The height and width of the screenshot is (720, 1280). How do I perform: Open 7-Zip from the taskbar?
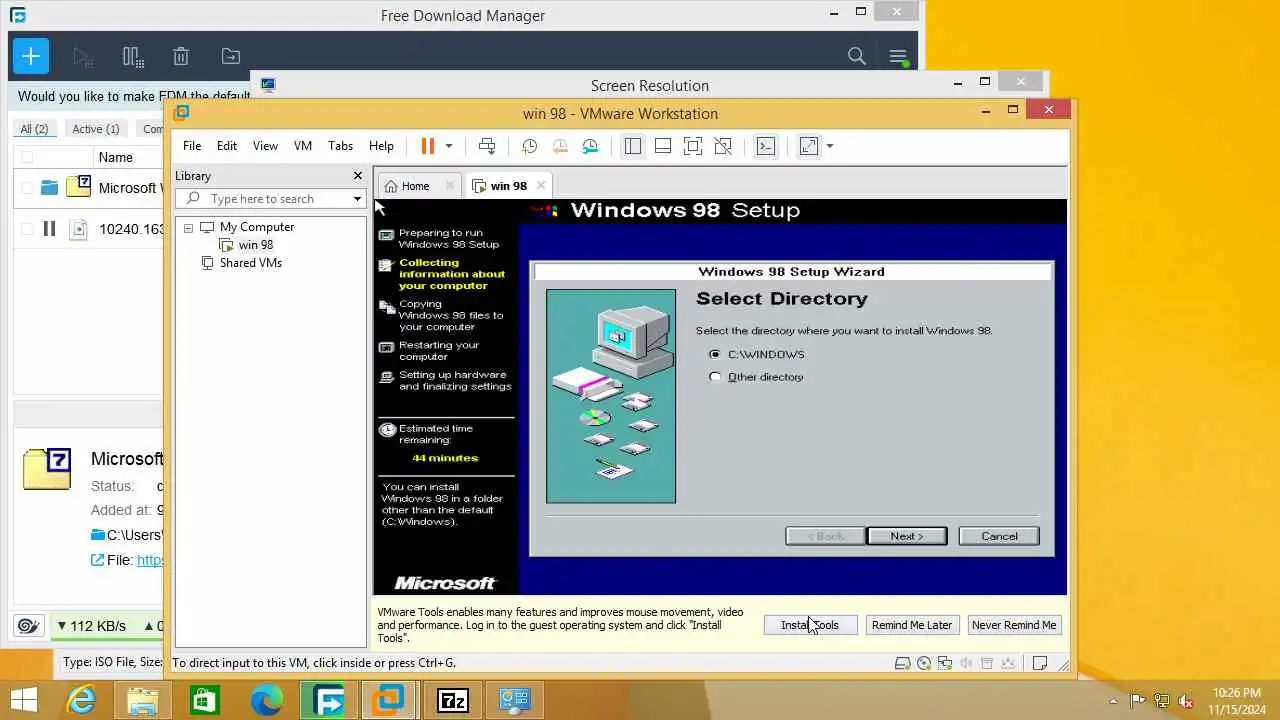[453, 700]
